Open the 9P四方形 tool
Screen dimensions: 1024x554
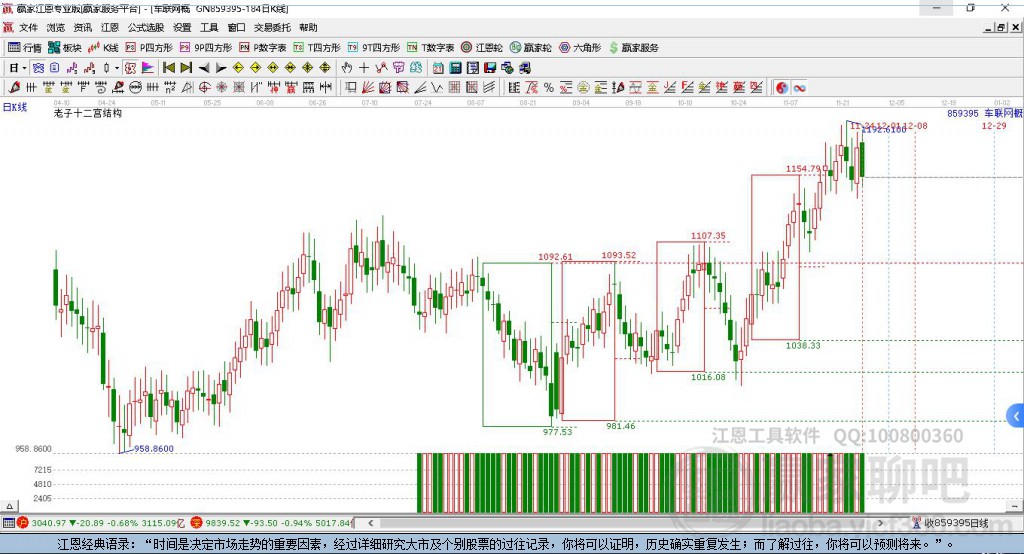click(206, 48)
